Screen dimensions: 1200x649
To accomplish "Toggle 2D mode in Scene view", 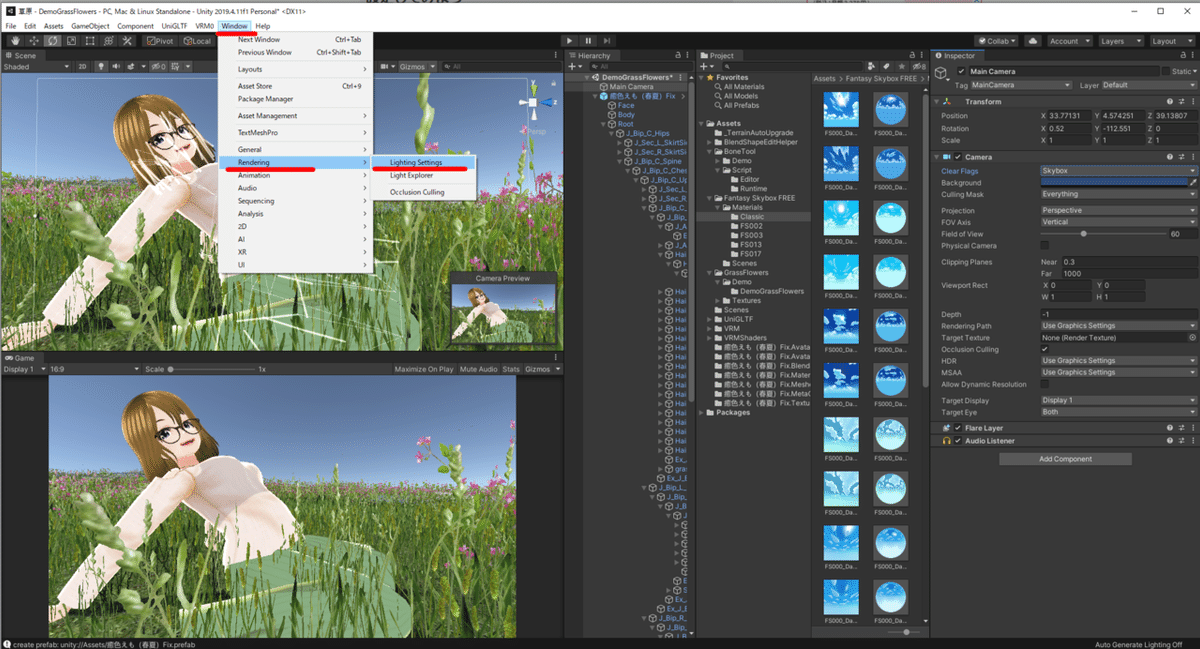I will click(x=84, y=67).
